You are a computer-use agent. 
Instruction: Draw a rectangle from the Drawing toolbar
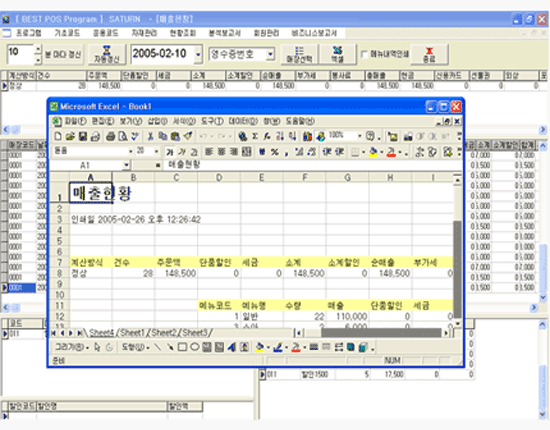pyautogui.click(x=182, y=347)
